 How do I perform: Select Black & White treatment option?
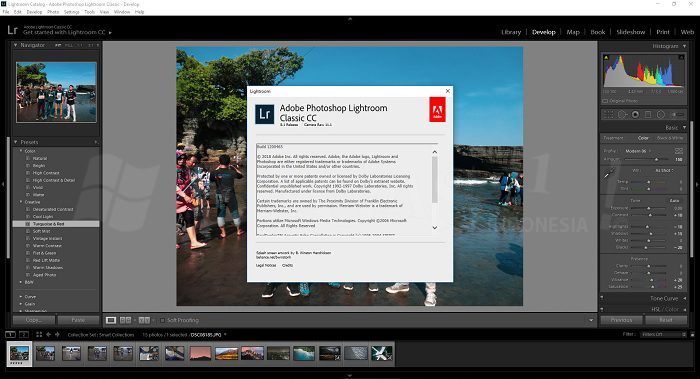[670, 138]
